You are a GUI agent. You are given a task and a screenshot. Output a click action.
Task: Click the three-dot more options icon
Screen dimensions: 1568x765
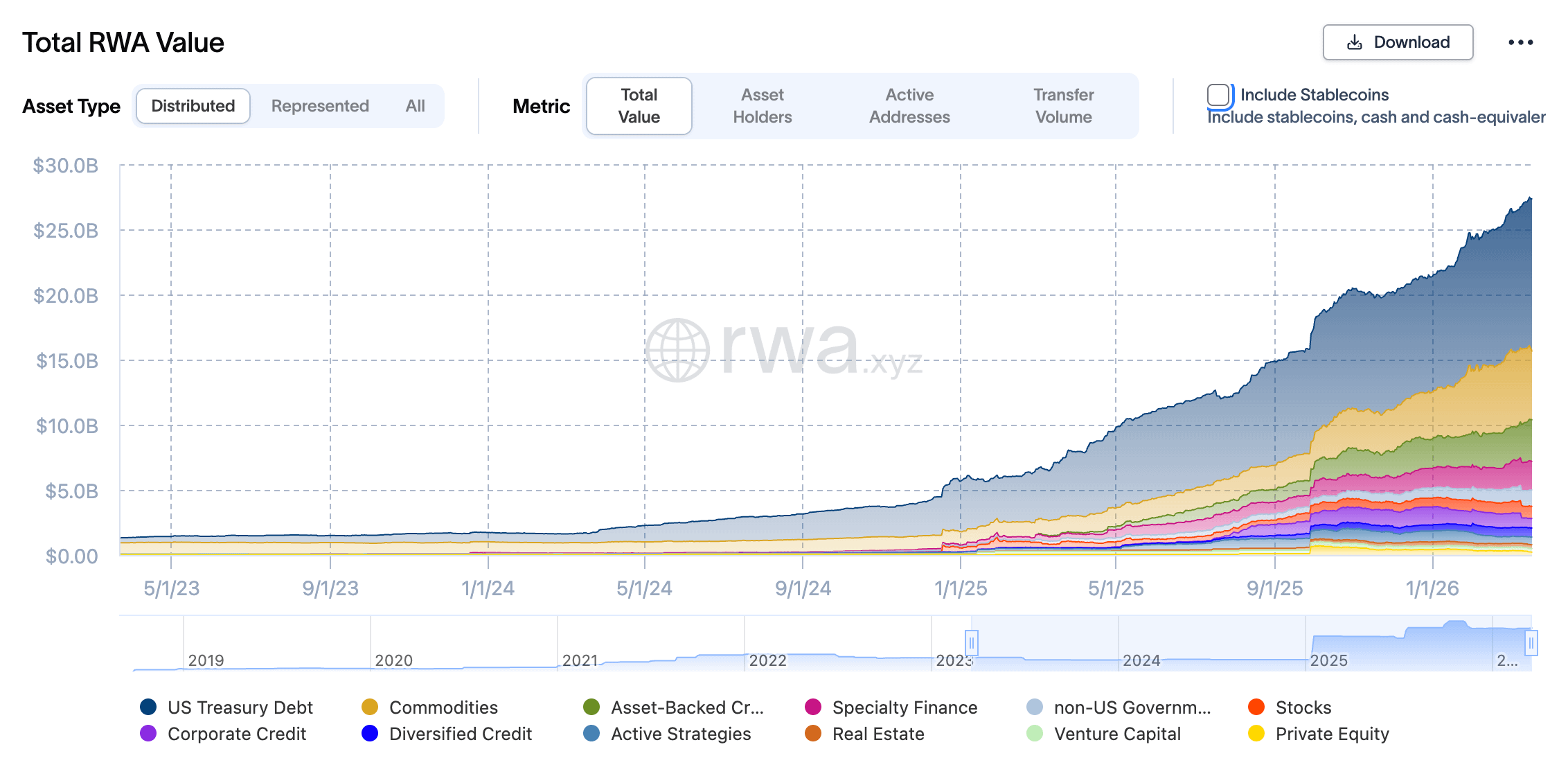[1520, 43]
